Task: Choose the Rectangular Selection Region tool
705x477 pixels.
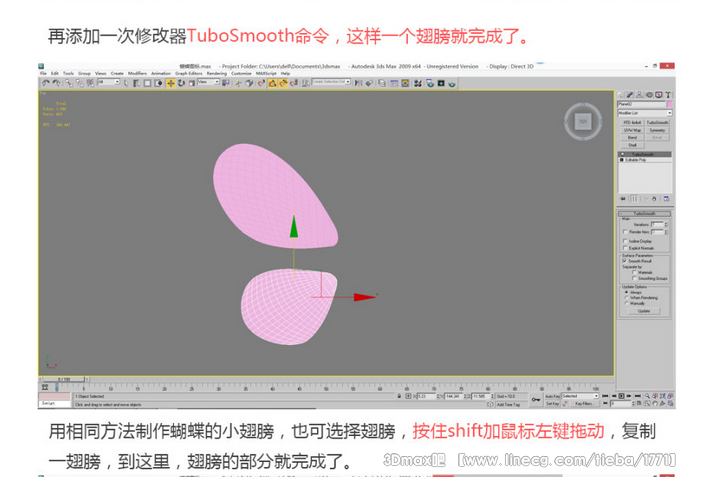Action: [147, 83]
